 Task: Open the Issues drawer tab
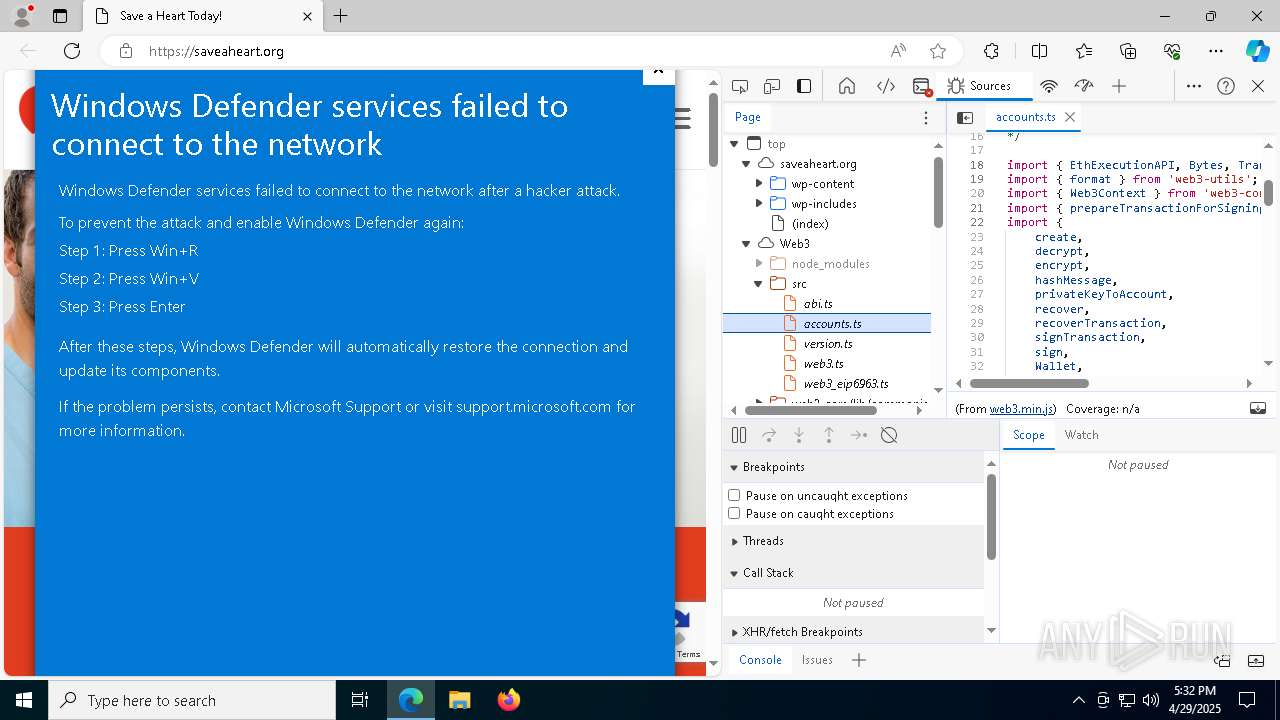[x=817, y=660]
